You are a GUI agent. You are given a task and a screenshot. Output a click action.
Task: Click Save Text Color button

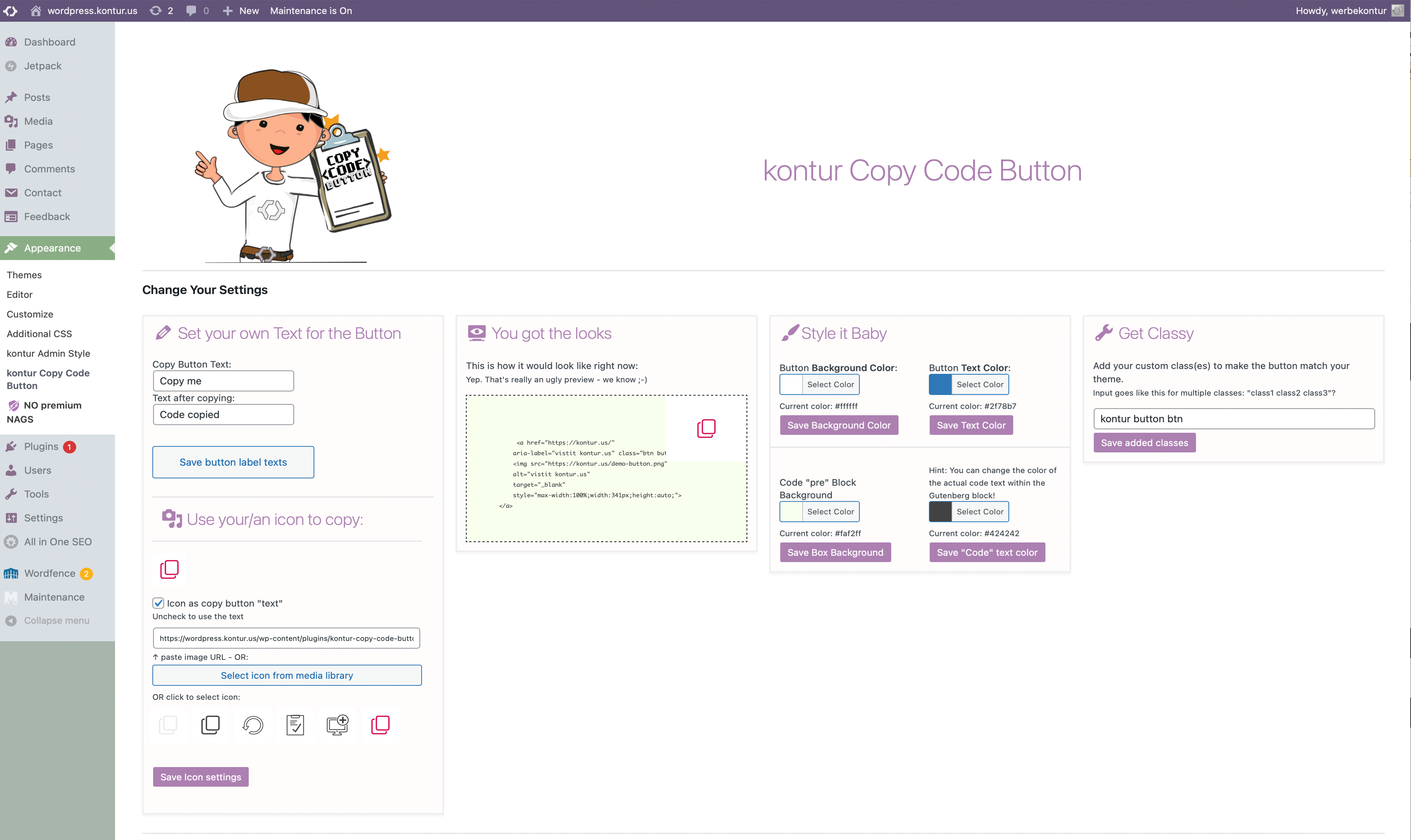971,425
